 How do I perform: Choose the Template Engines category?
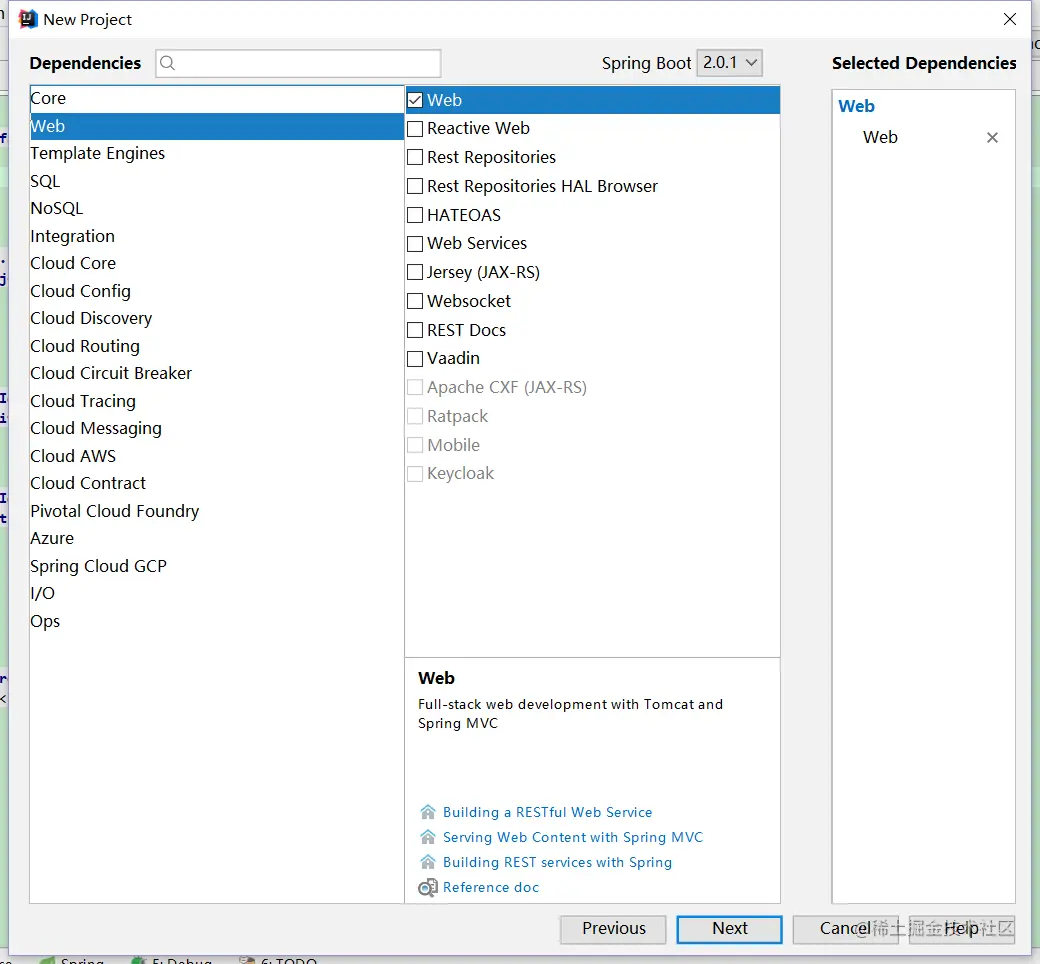coord(217,153)
